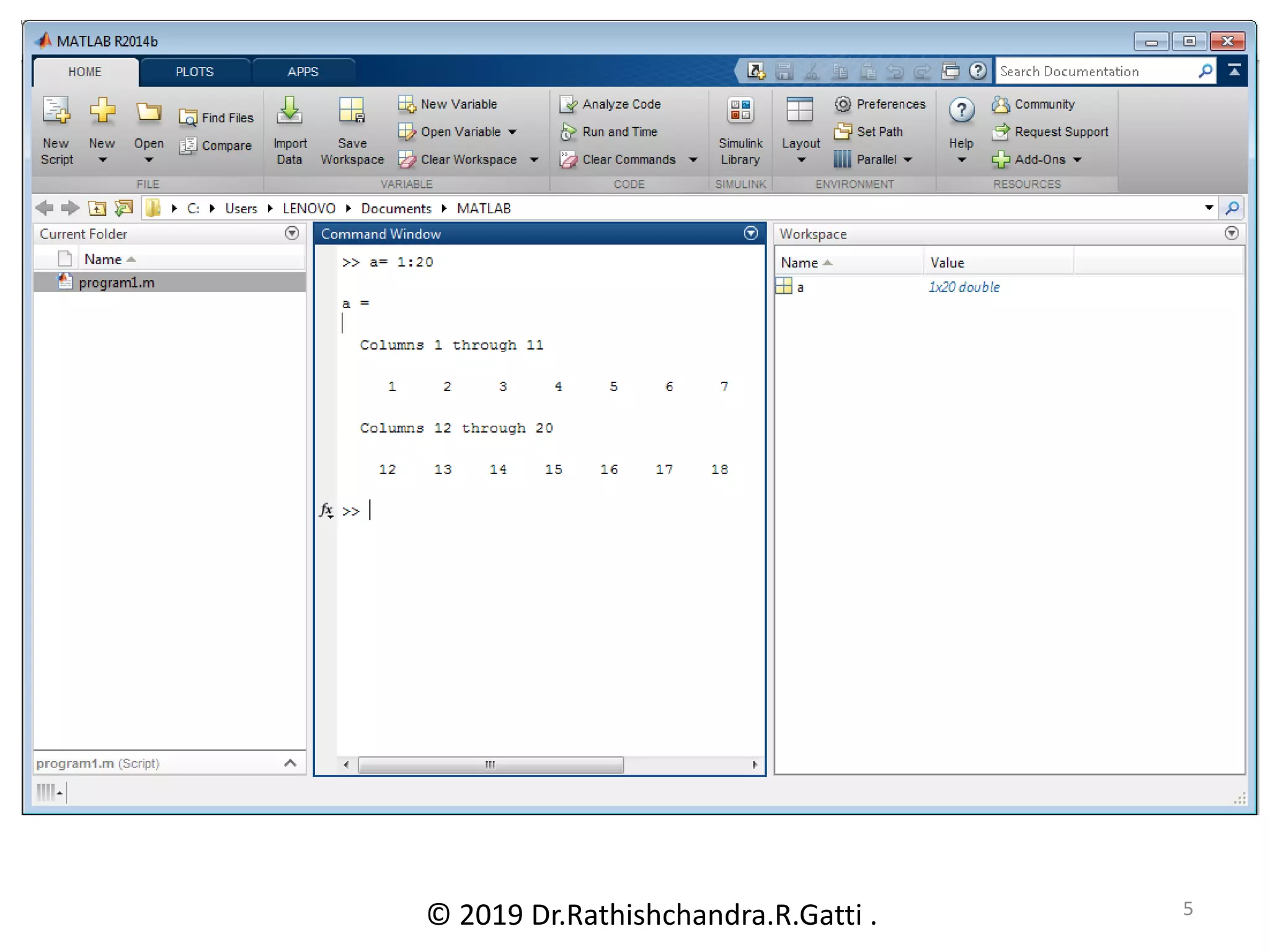Switch to the APPS tab
1270x952 pixels.
tap(303, 72)
